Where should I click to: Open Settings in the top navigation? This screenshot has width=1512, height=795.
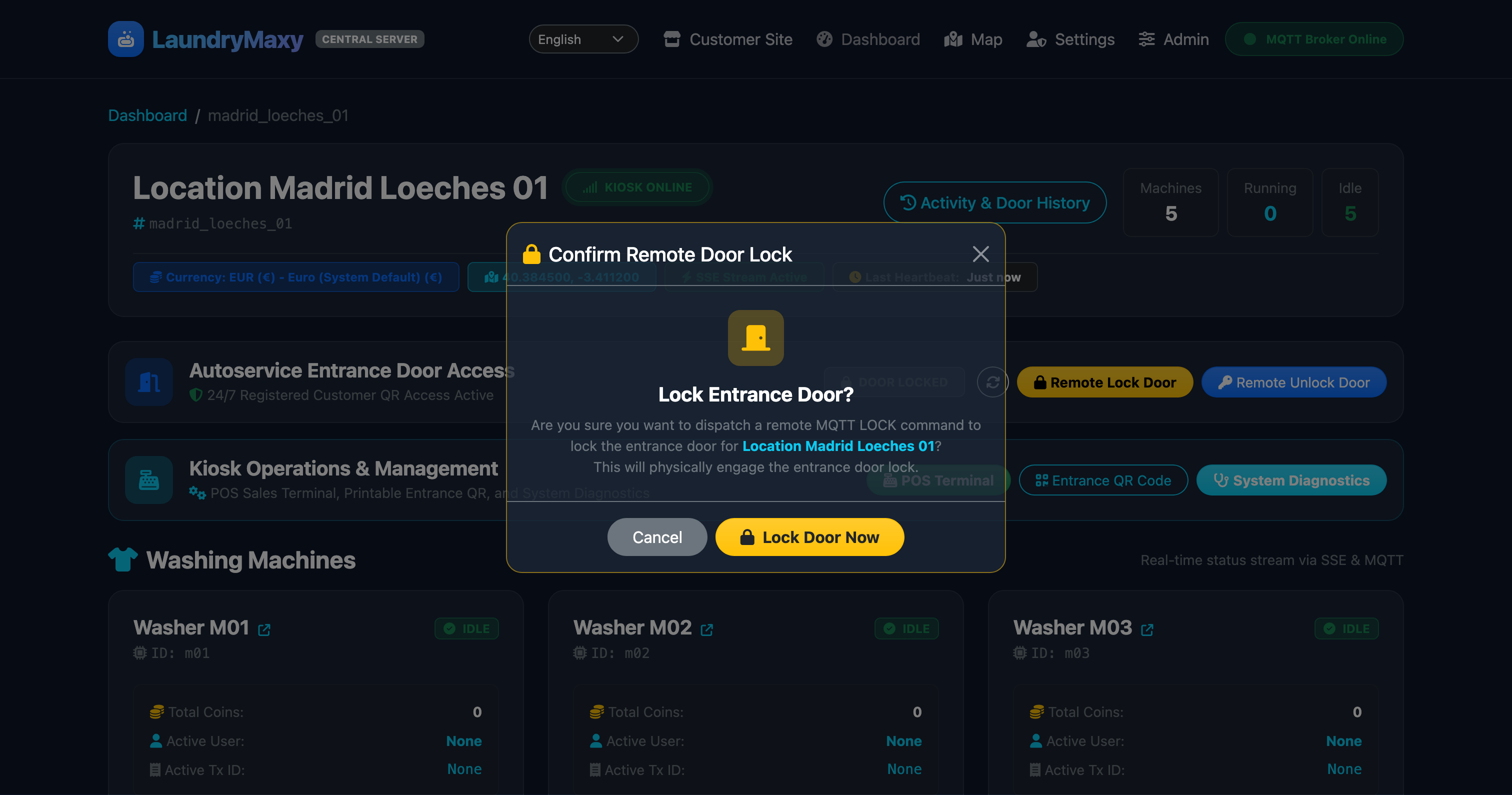[x=1070, y=39]
